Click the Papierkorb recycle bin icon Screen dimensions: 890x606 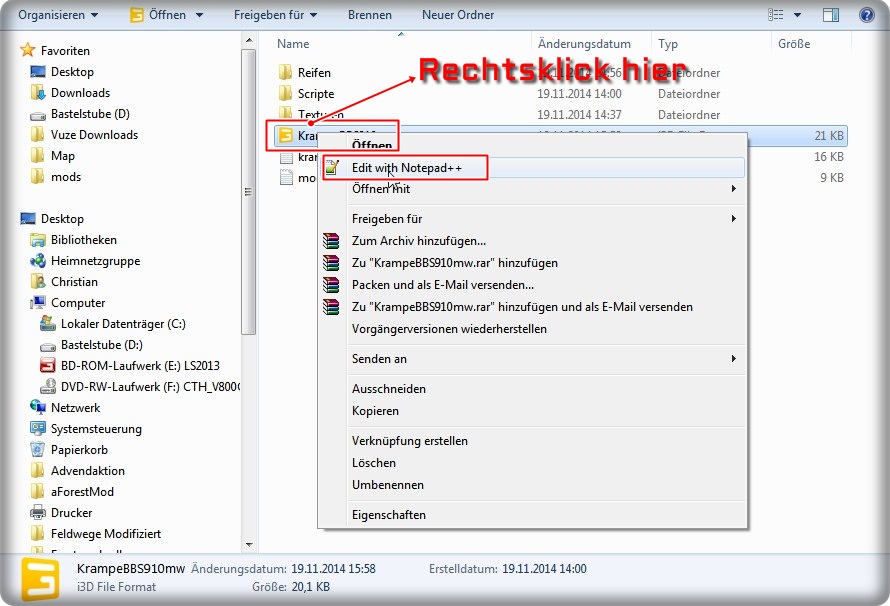coord(38,450)
